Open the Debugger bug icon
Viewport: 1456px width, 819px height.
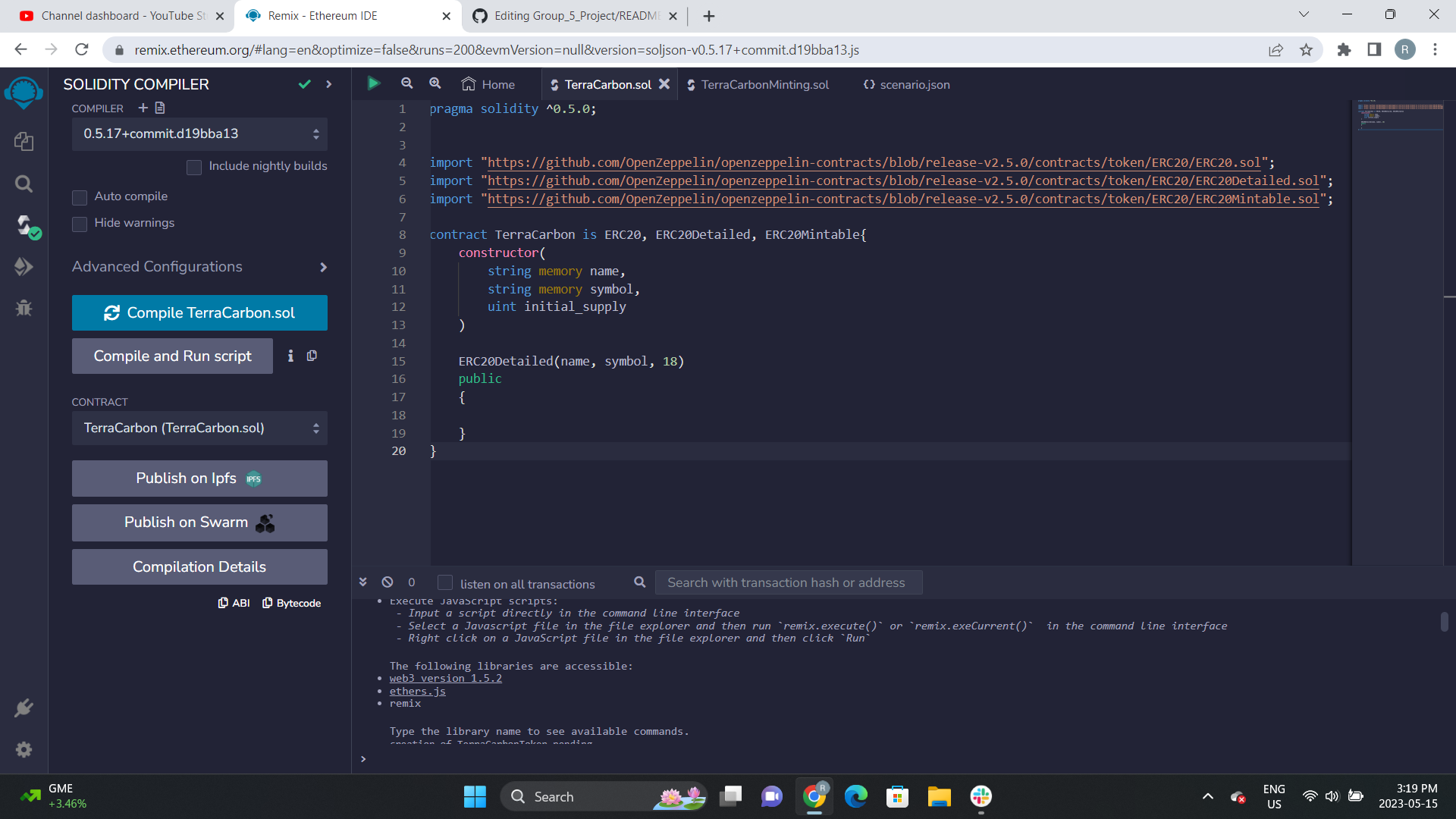coord(24,308)
